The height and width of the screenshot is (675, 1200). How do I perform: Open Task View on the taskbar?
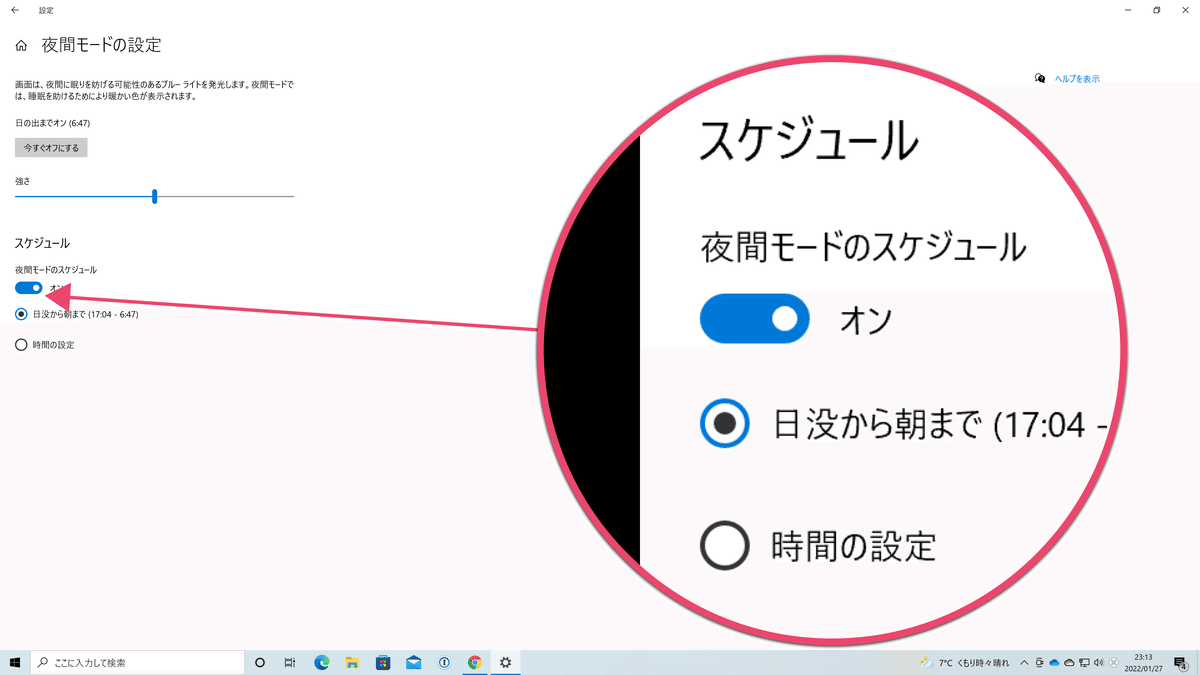(290, 662)
